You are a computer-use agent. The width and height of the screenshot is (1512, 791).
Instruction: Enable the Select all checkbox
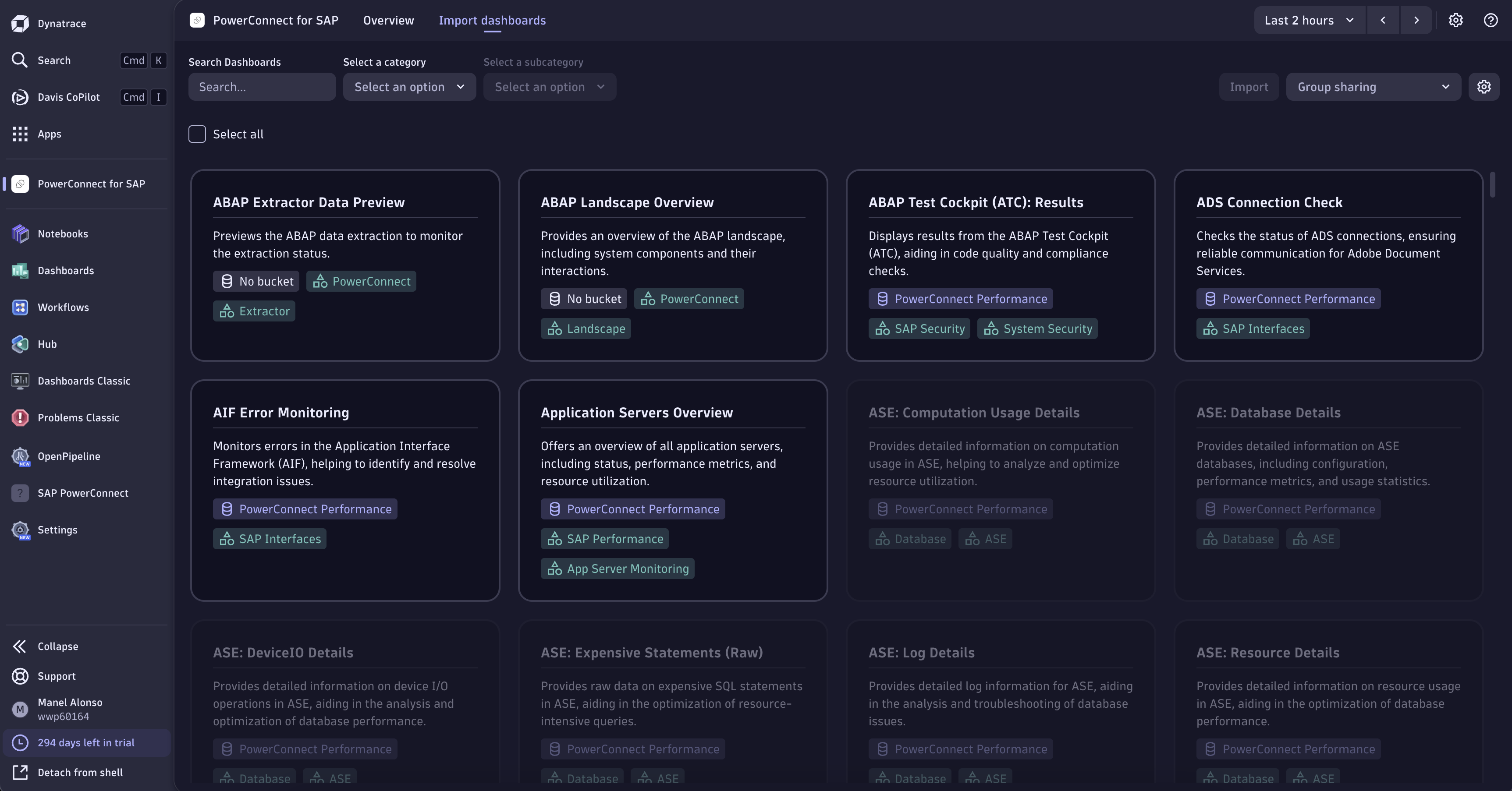point(197,134)
